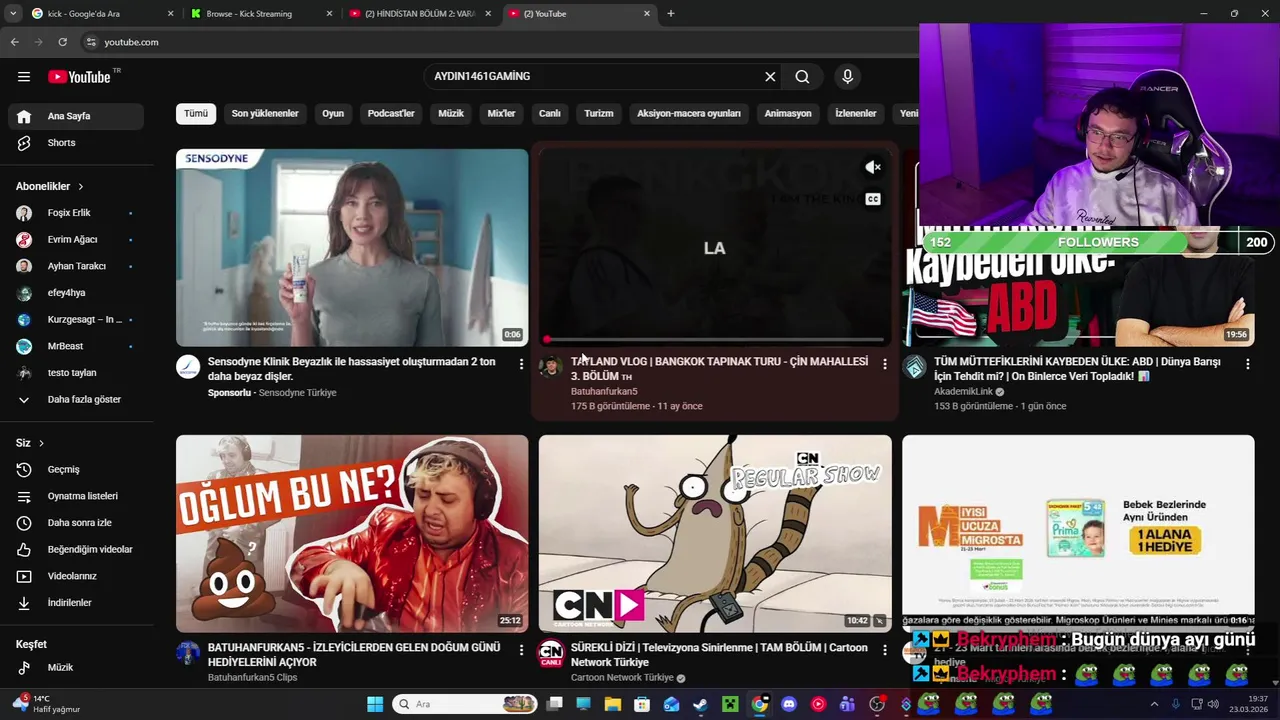Image resolution: width=1280 pixels, height=720 pixels.
Task: Reload the page with the refresh icon
Action: (x=62, y=42)
